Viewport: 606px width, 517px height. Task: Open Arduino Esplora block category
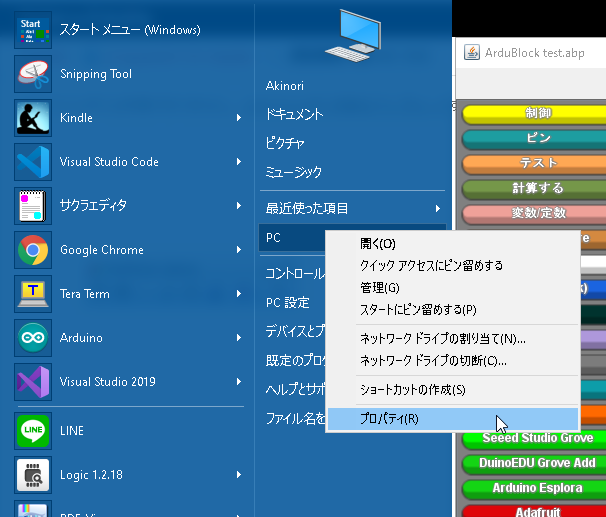pos(534,488)
